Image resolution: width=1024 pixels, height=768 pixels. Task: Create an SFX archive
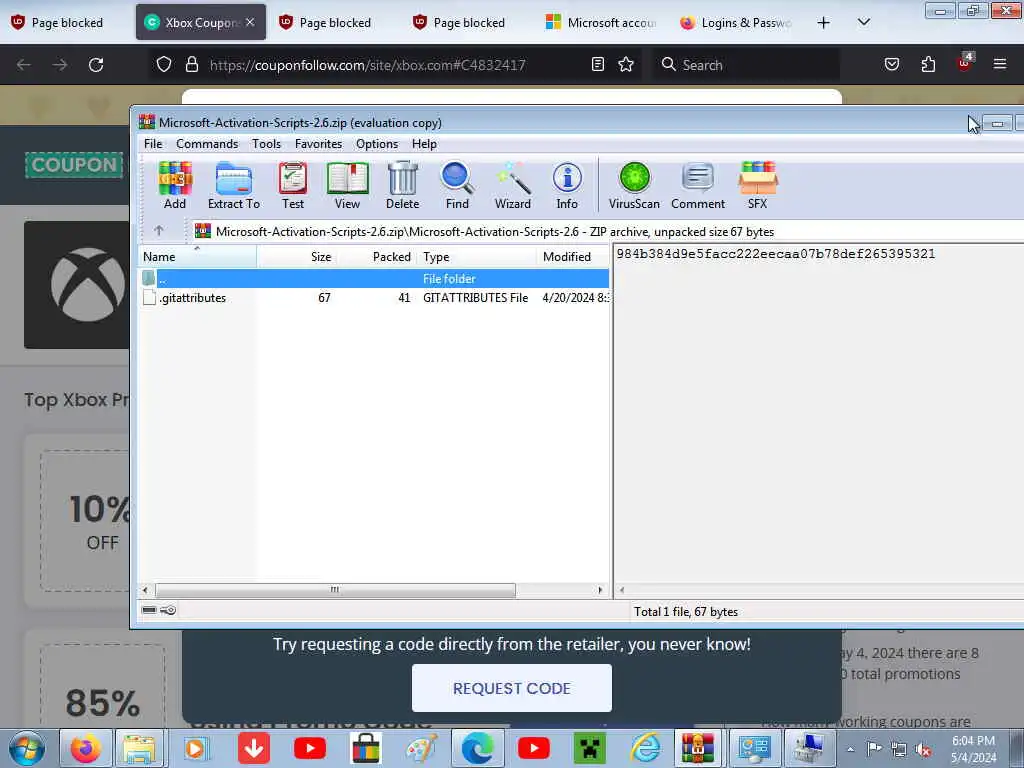[x=758, y=185]
